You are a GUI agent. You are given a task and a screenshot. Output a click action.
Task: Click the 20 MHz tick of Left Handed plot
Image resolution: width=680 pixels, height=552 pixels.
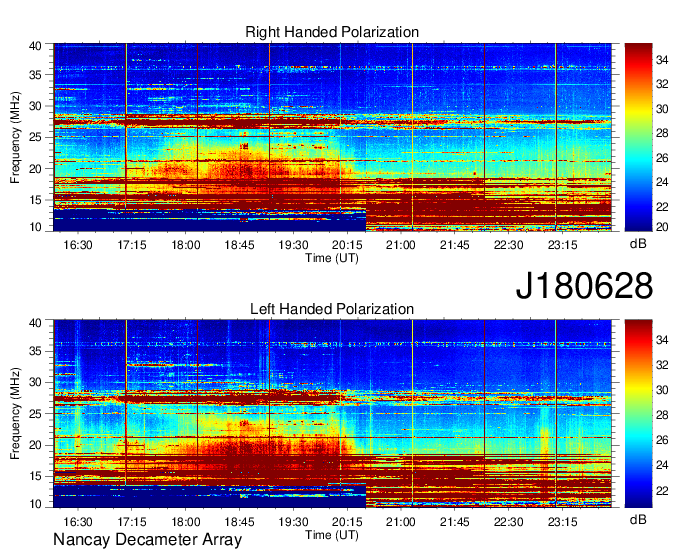(36, 445)
